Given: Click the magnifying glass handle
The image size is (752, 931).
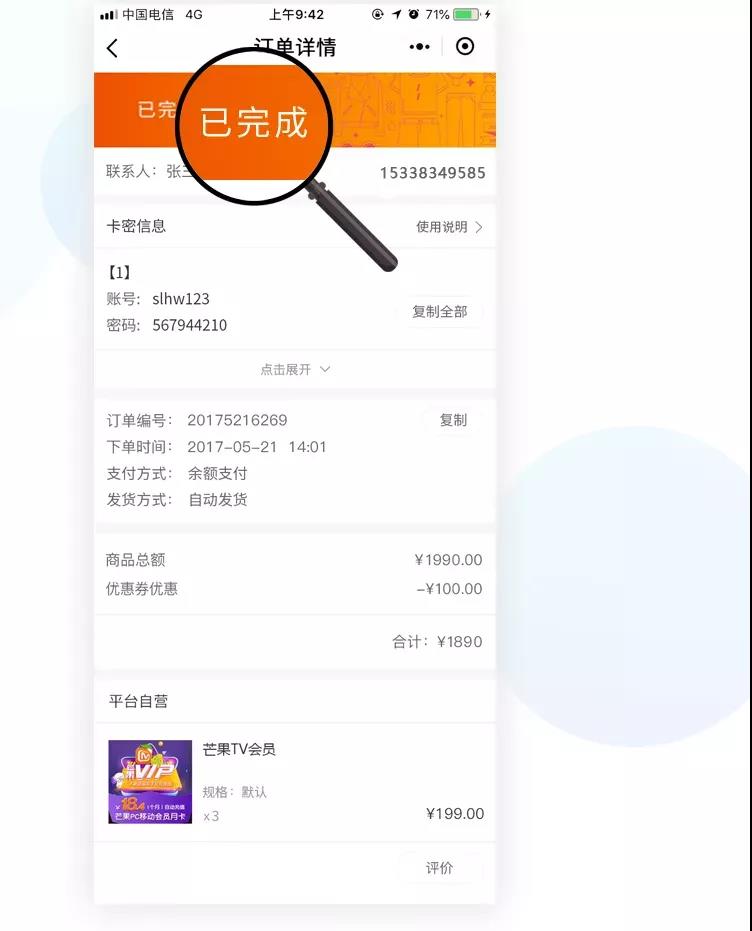Looking at the screenshot, I should 351,226.
